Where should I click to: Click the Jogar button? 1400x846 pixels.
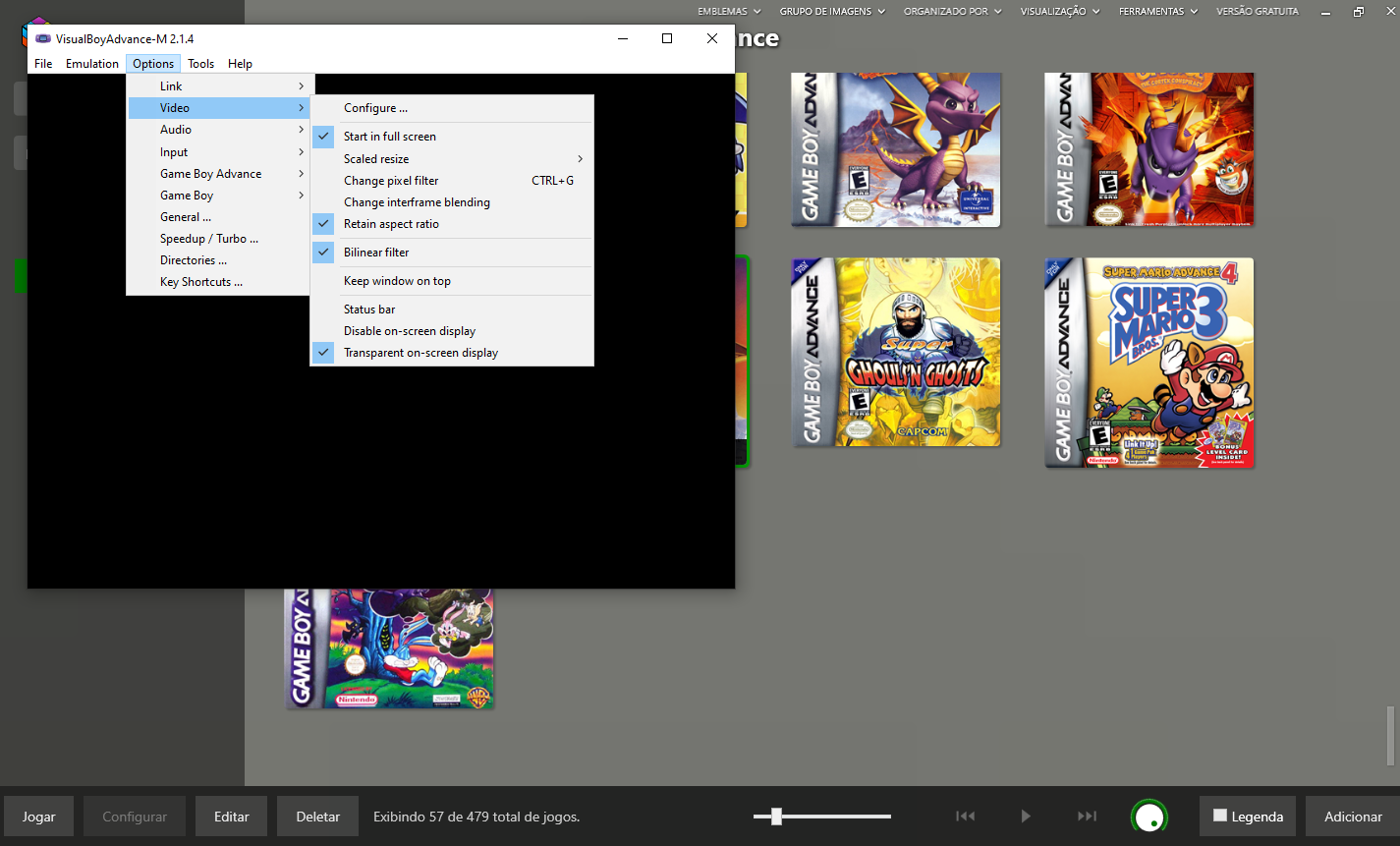point(39,817)
